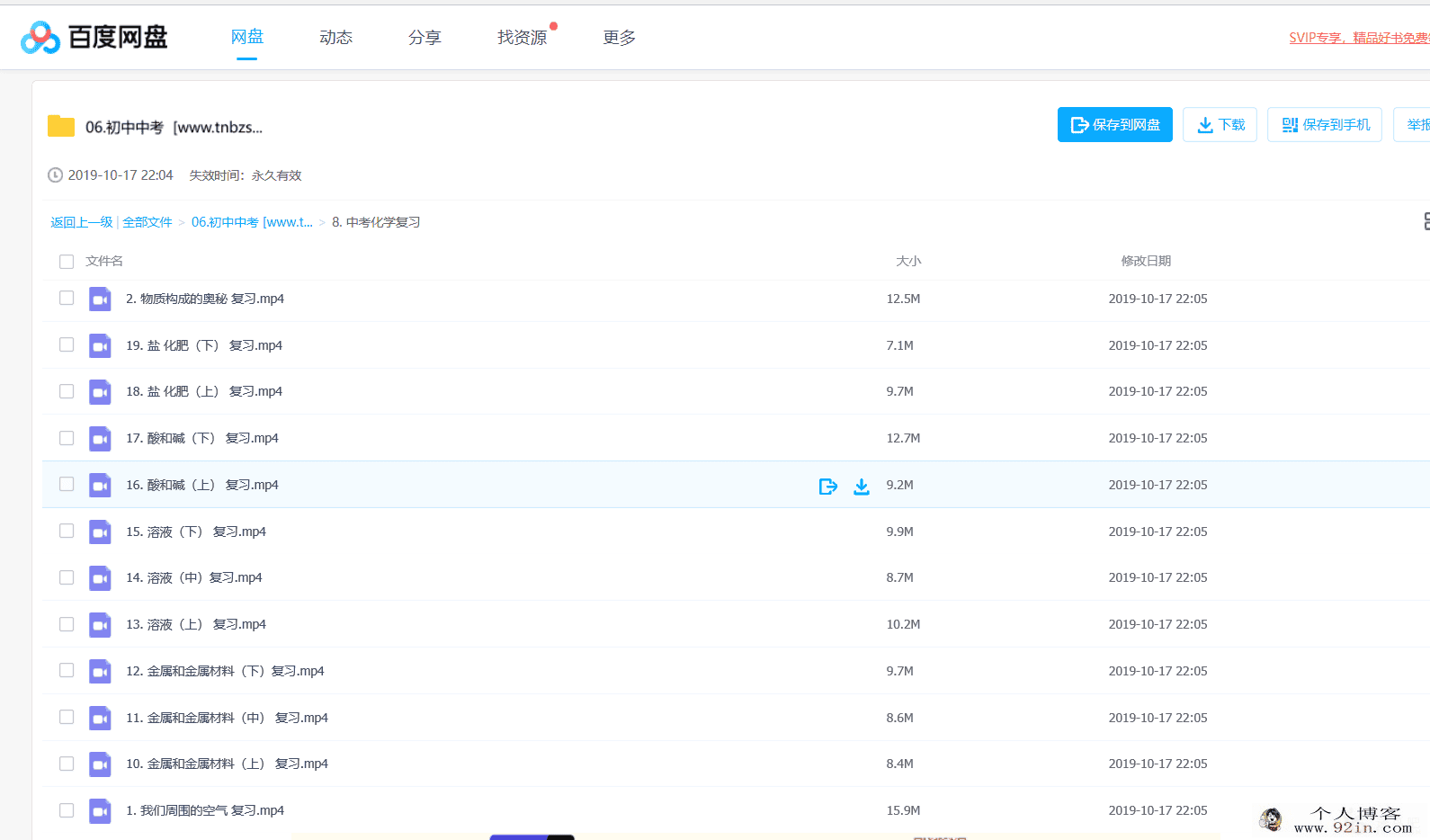Screen dimensions: 1430x840
Task: Open file 13. 溶液（上）复习.mp4
Action: pyautogui.click(x=196, y=624)
